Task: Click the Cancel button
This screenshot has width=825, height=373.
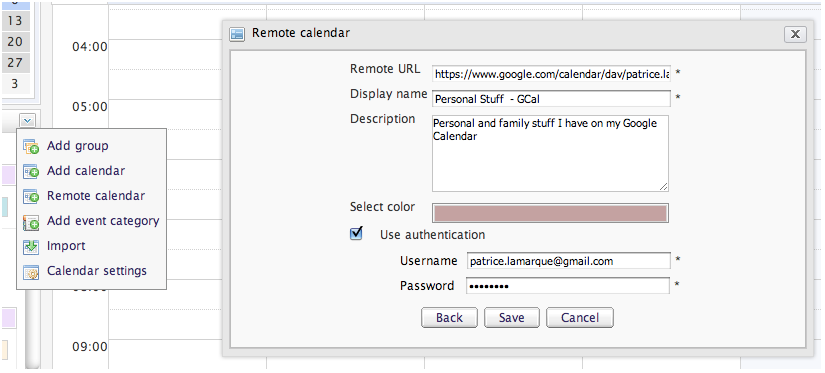Action: 580,318
